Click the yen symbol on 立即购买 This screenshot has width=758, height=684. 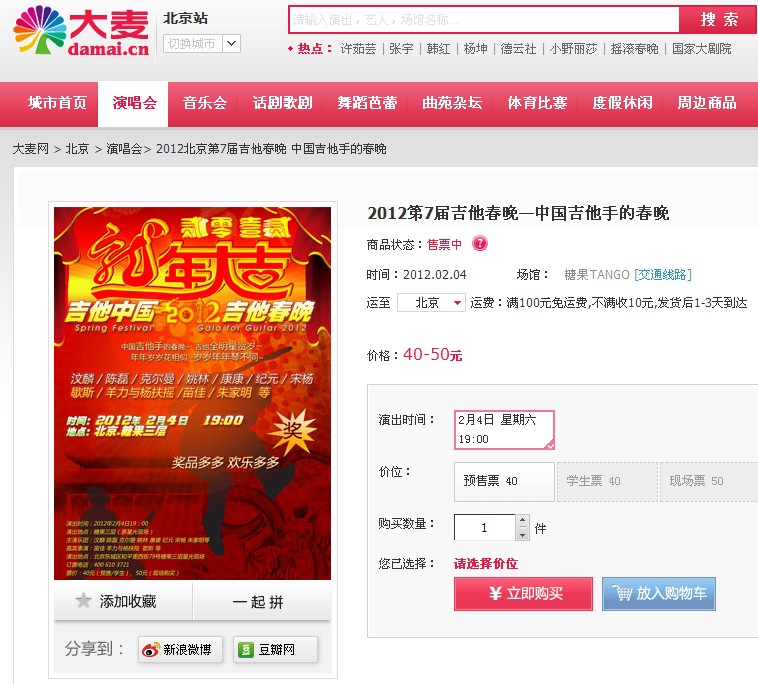[x=495, y=593]
